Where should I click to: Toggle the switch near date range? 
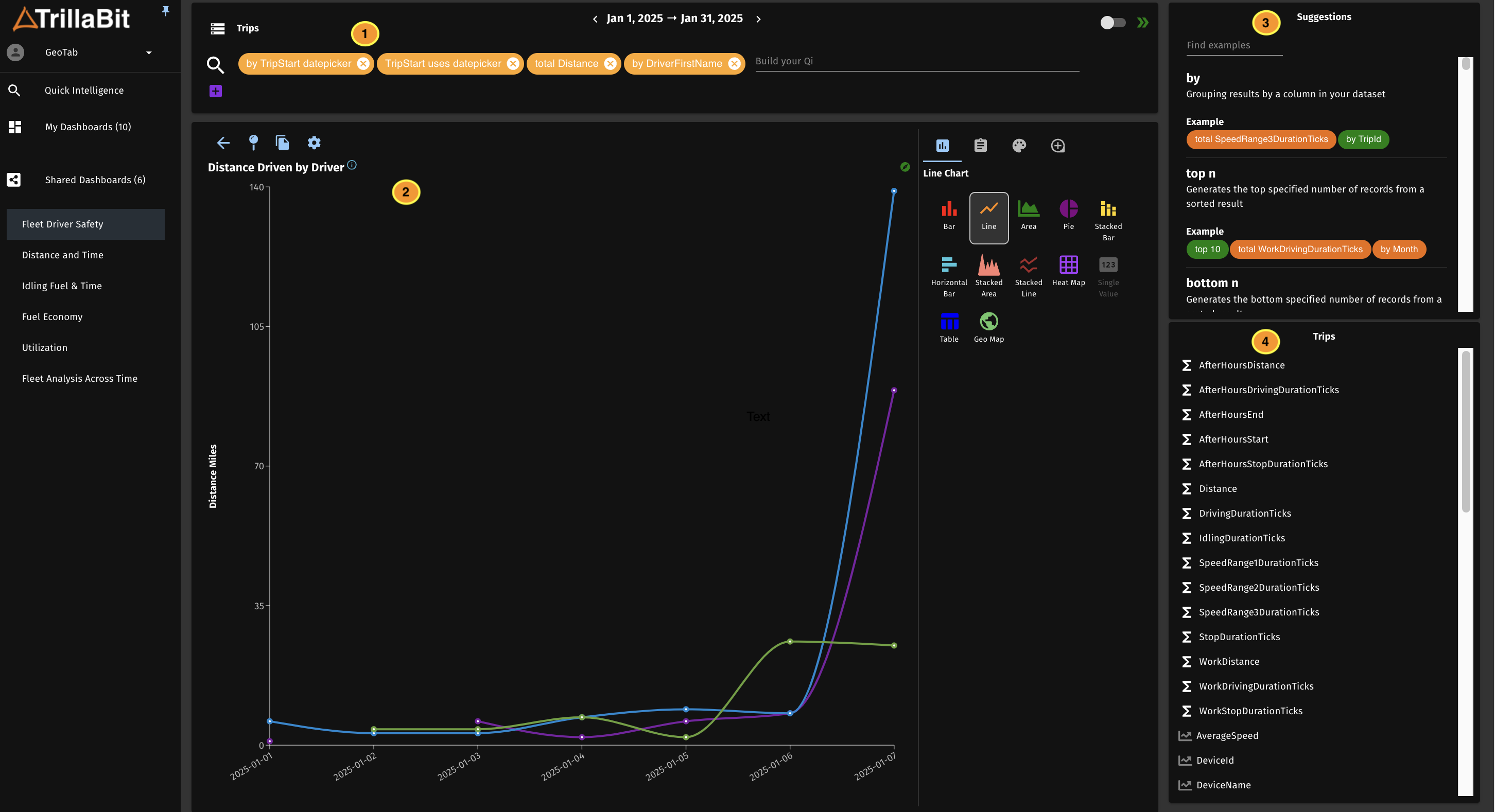1112,23
